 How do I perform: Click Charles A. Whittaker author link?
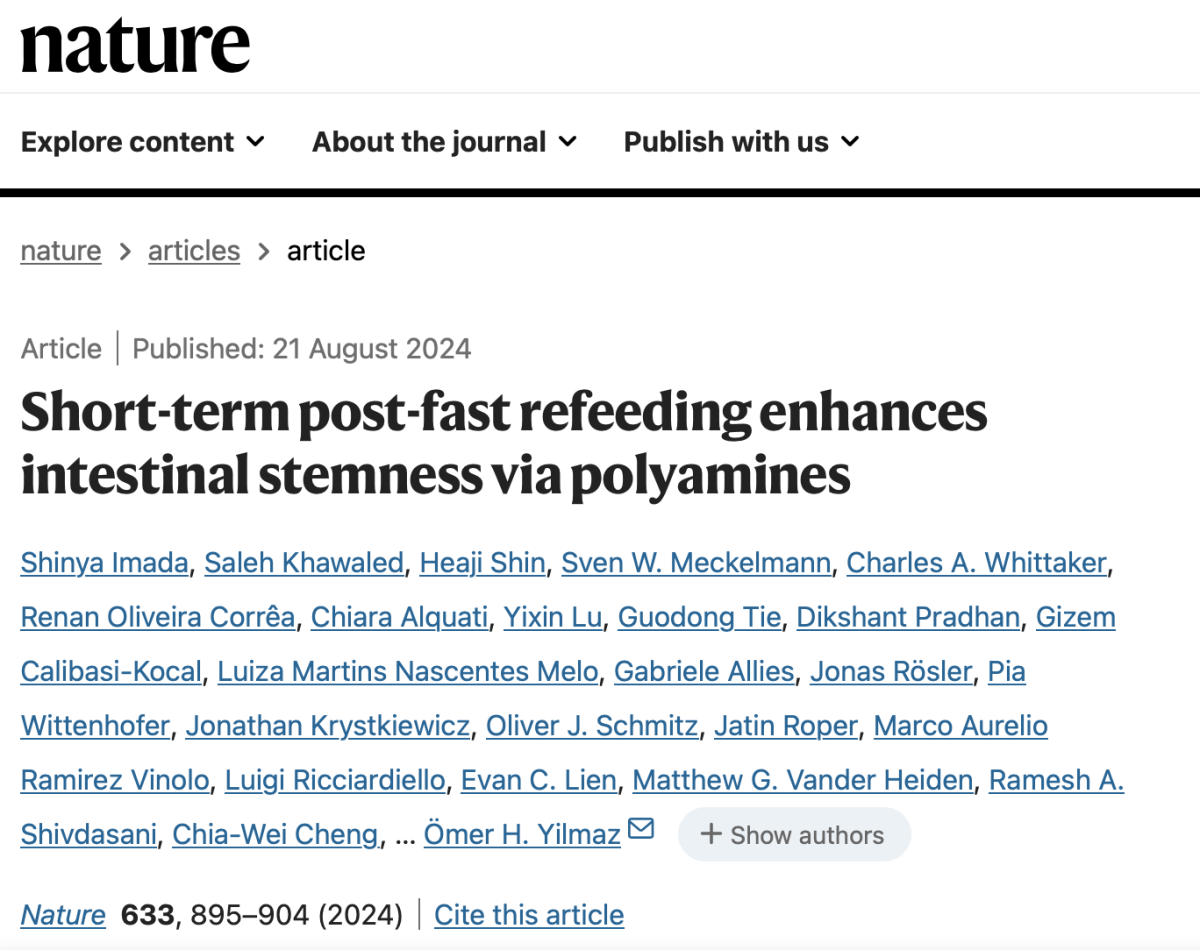tap(977, 563)
